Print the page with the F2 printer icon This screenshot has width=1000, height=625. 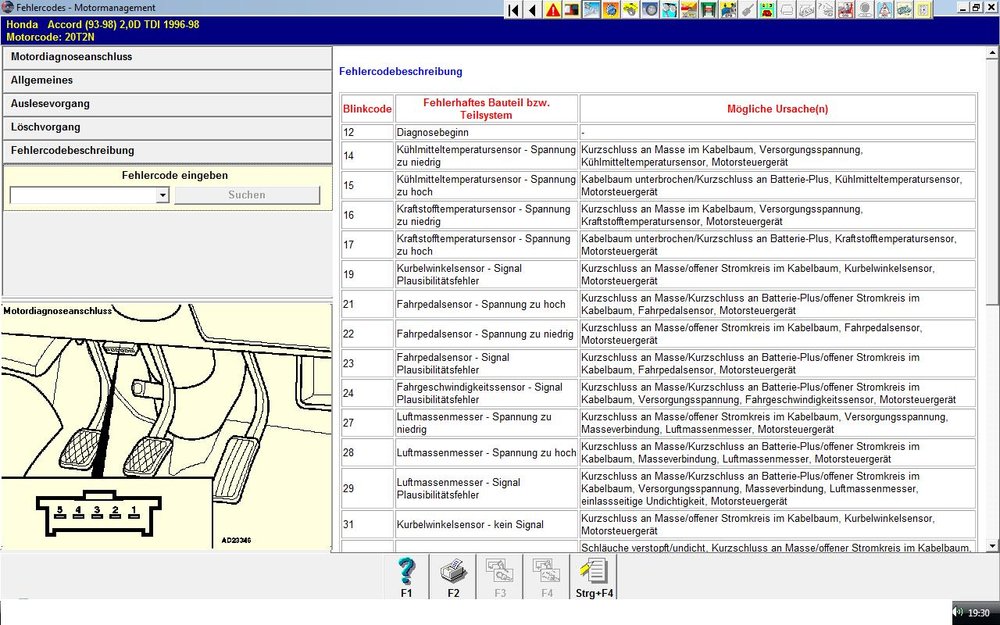pos(453,572)
